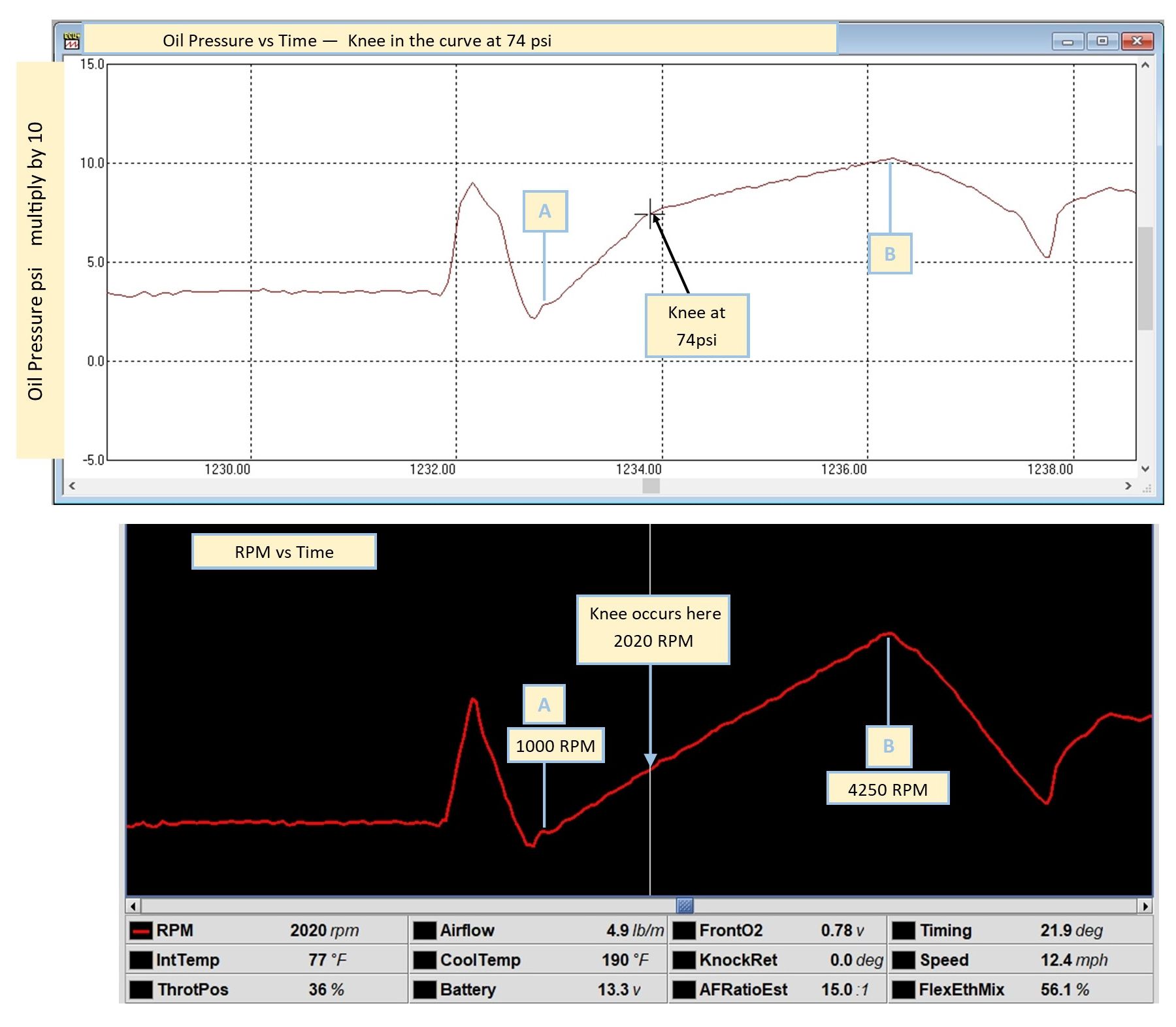Screen dimensions: 1176x1027
Task: Click the RPM graph scroll left arrow
Action: (x=133, y=905)
